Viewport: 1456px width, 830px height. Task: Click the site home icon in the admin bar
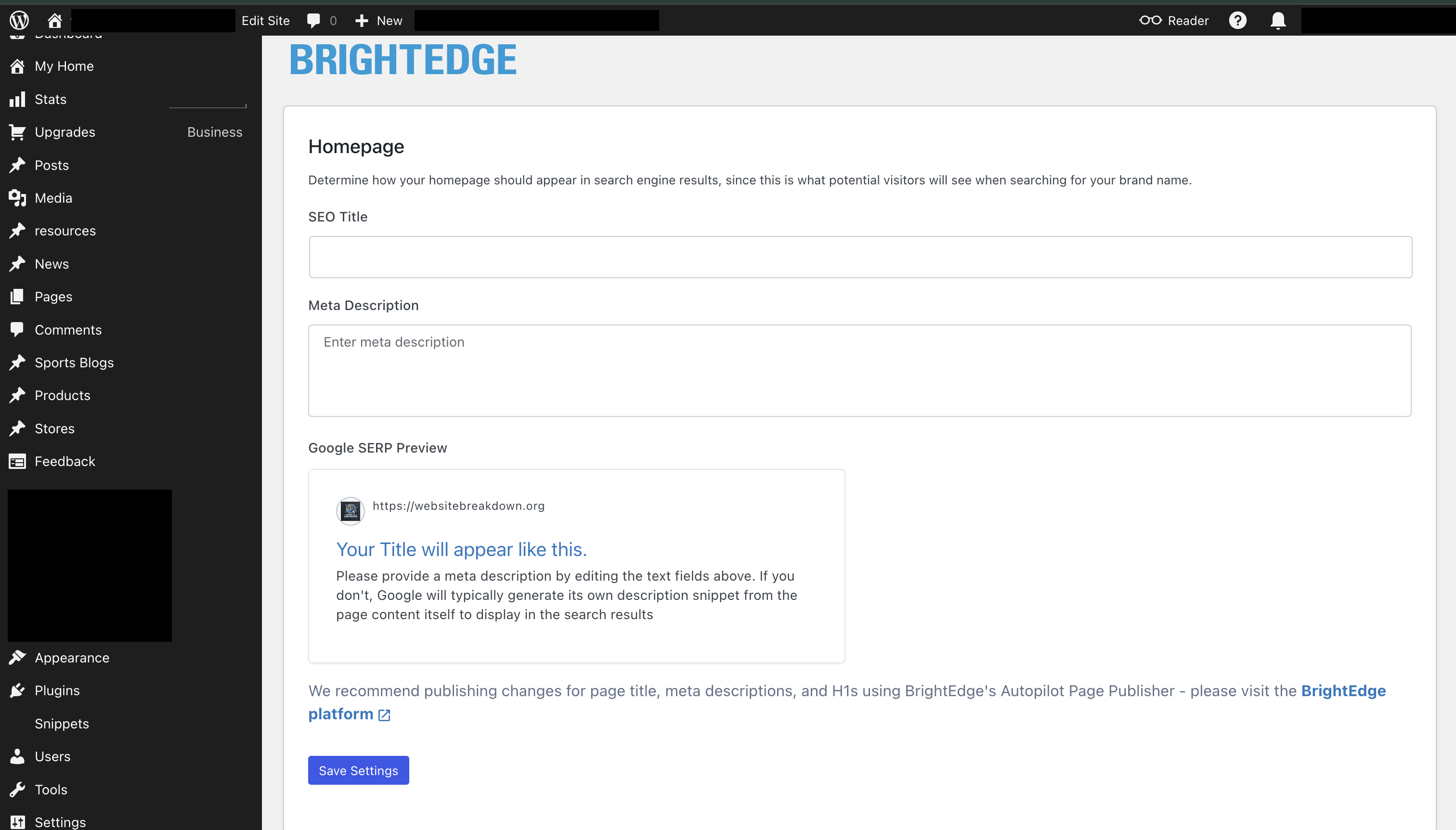click(55, 20)
